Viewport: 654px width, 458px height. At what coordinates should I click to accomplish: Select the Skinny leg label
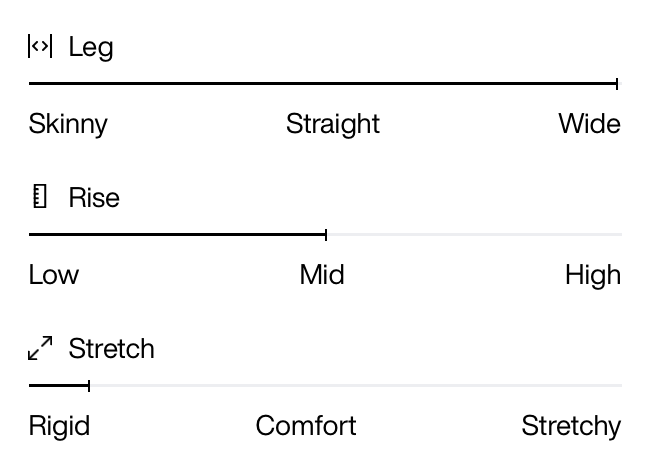point(68,124)
